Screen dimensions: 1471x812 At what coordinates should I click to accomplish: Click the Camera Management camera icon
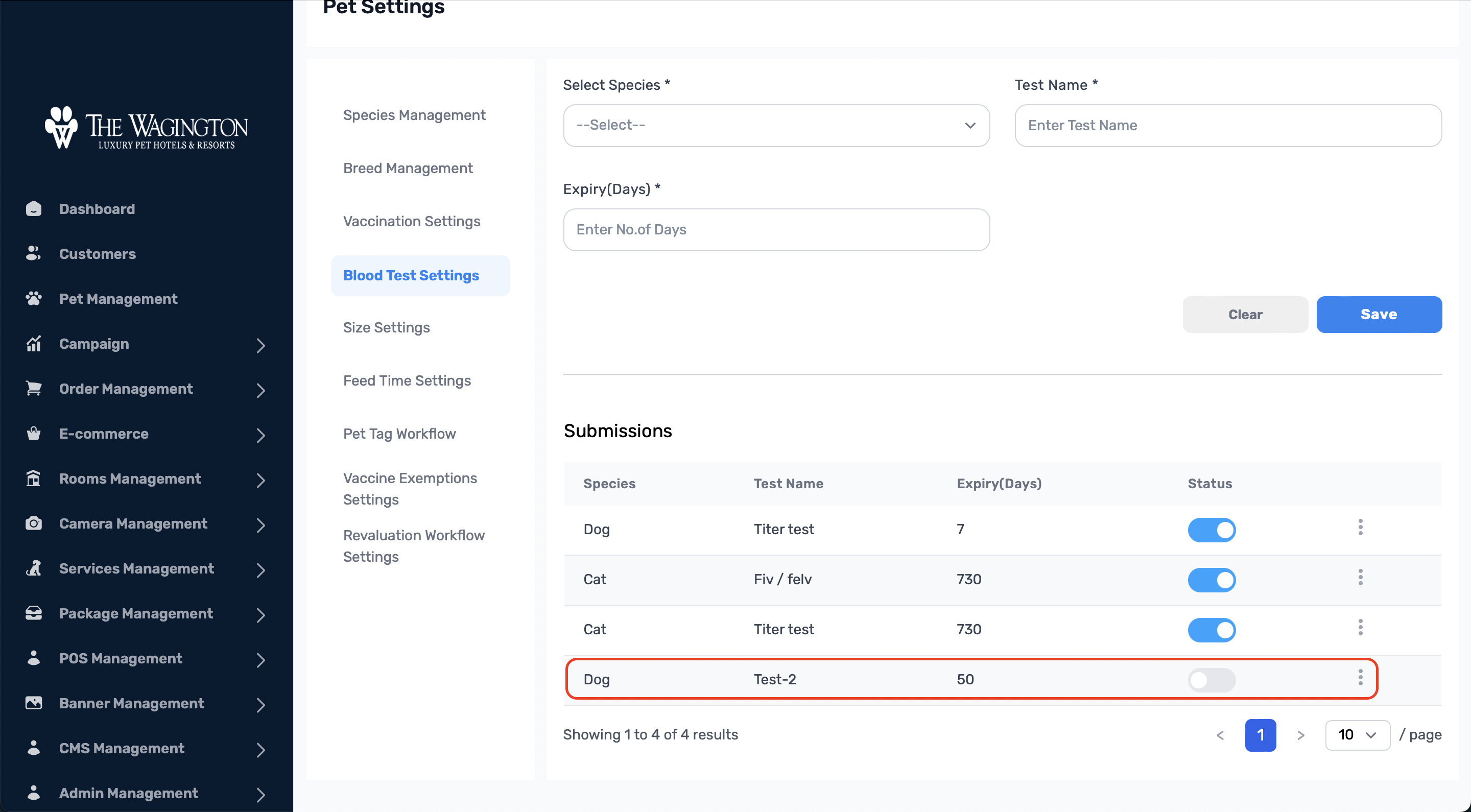click(34, 523)
